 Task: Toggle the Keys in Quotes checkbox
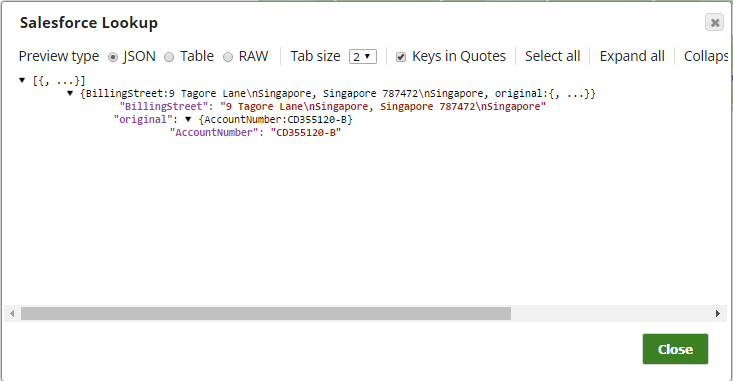tap(401, 57)
